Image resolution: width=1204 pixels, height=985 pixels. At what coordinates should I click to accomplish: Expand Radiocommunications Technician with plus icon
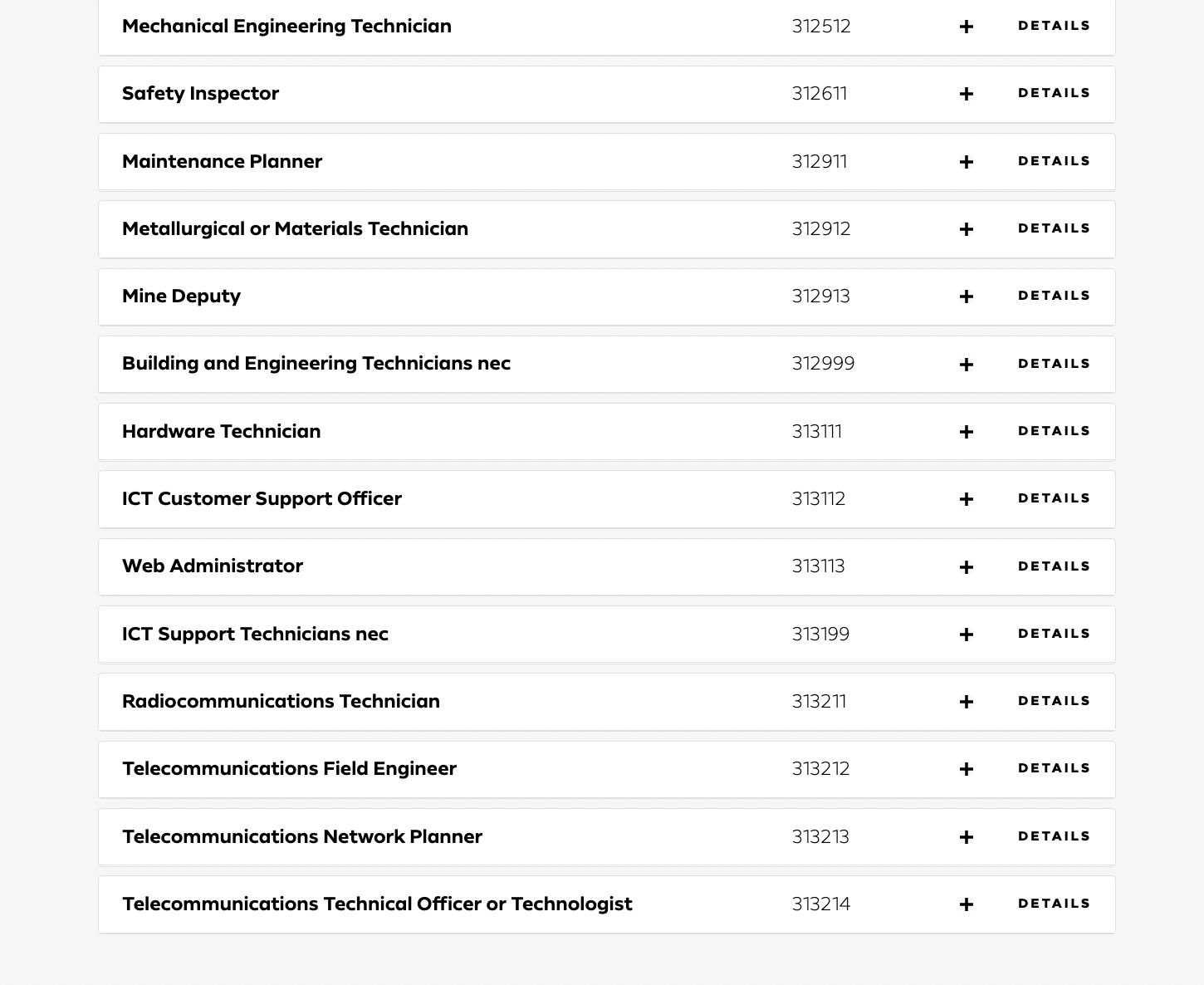[x=966, y=702]
